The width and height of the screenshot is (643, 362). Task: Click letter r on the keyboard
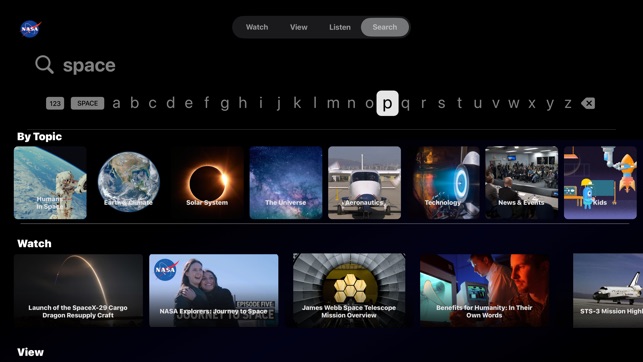coord(423,103)
